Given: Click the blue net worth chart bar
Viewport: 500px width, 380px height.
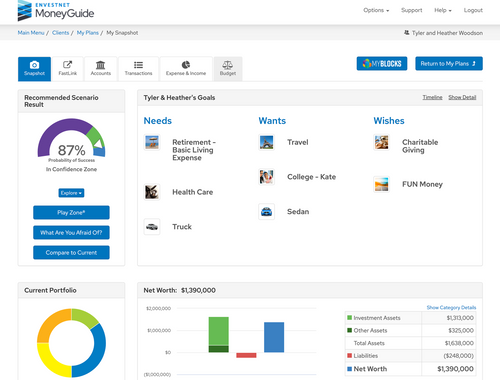Looking at the screenshot, I should 274,337.
